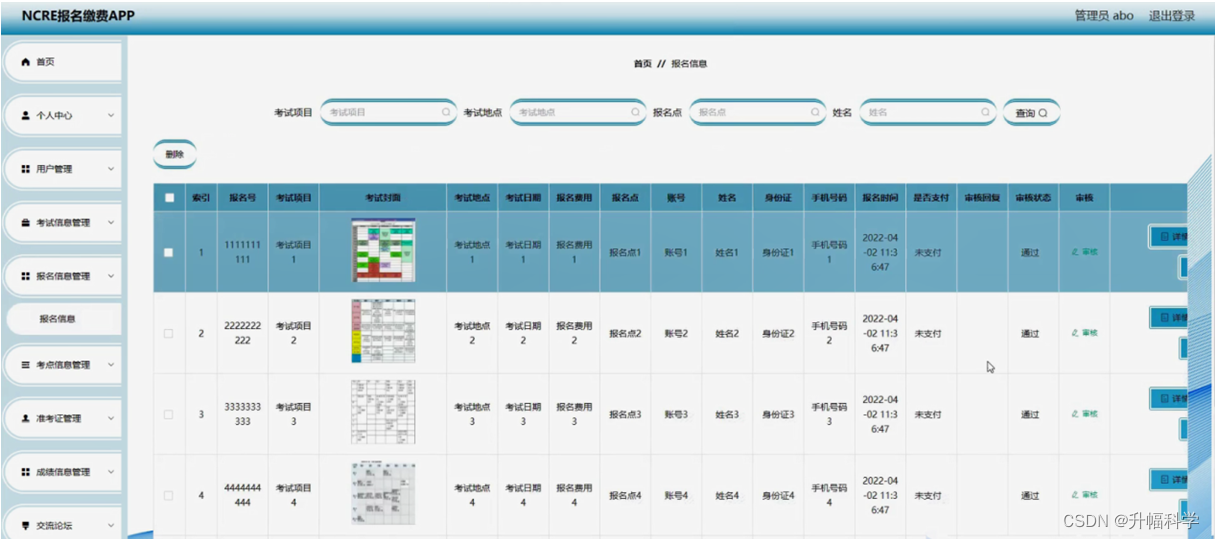Click the cell 身份证3
Viewport: 1215px width, 539px height.
click(x=777, y=414)
